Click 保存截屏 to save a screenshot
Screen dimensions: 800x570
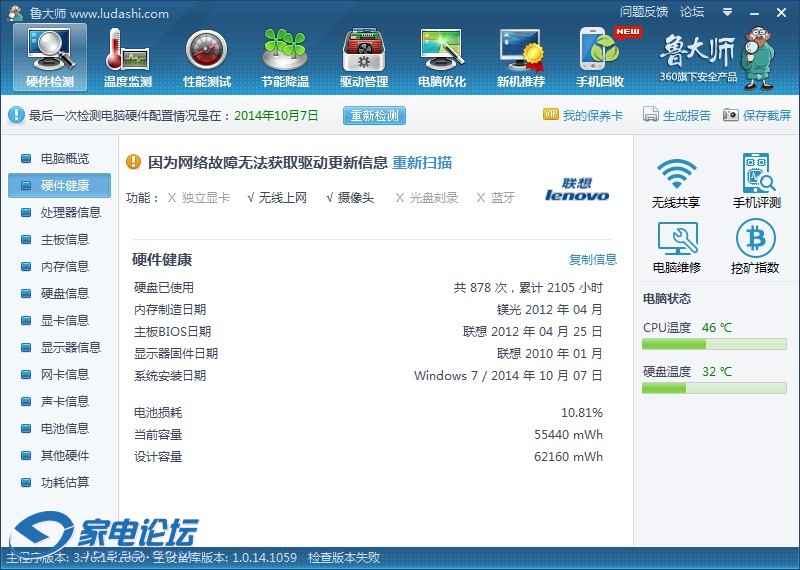[x=757, y=115]
